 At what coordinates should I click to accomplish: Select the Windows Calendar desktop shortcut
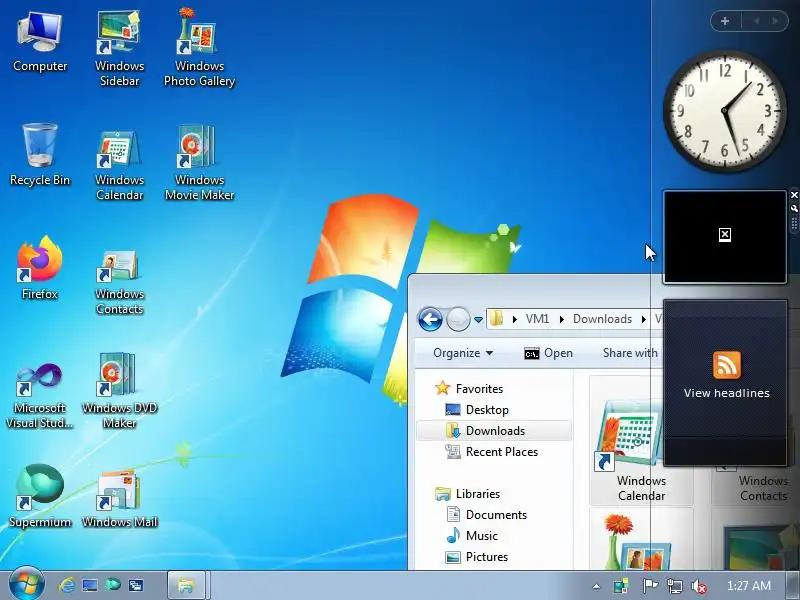(119, 164)
